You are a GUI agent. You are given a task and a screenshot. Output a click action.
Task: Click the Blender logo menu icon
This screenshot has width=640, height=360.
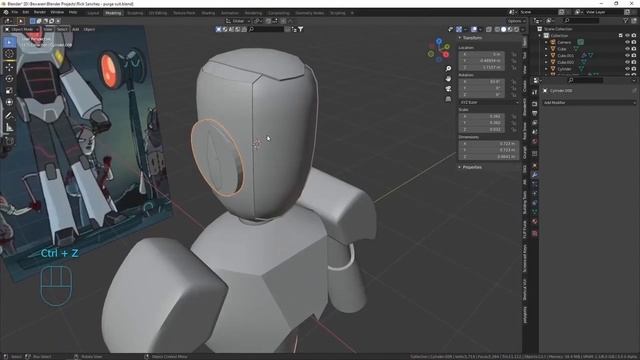click(6, 12)
